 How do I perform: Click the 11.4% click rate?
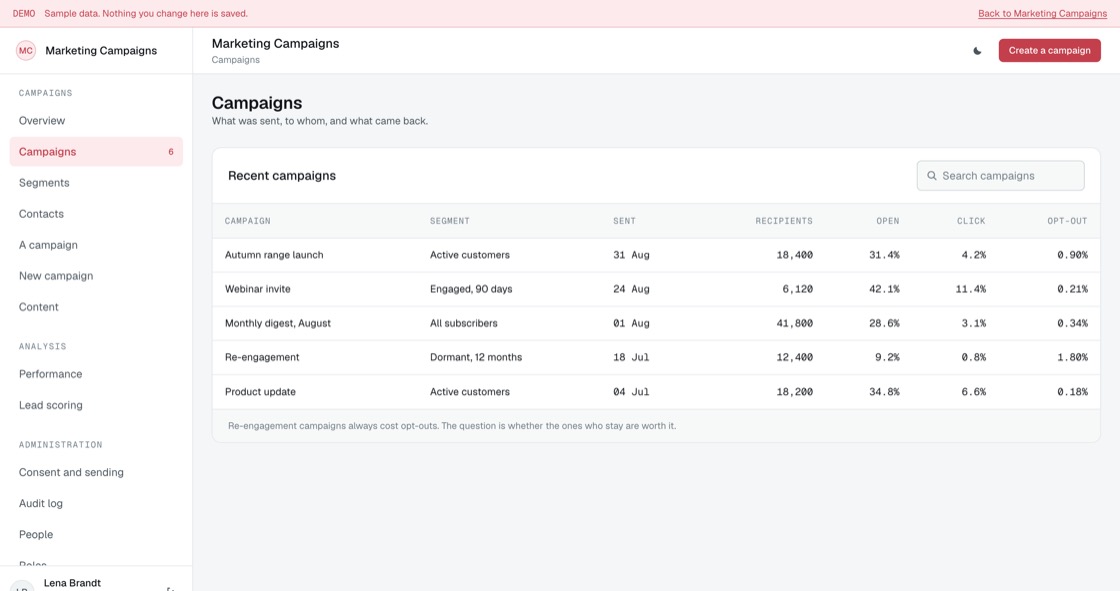coord(971,289)
